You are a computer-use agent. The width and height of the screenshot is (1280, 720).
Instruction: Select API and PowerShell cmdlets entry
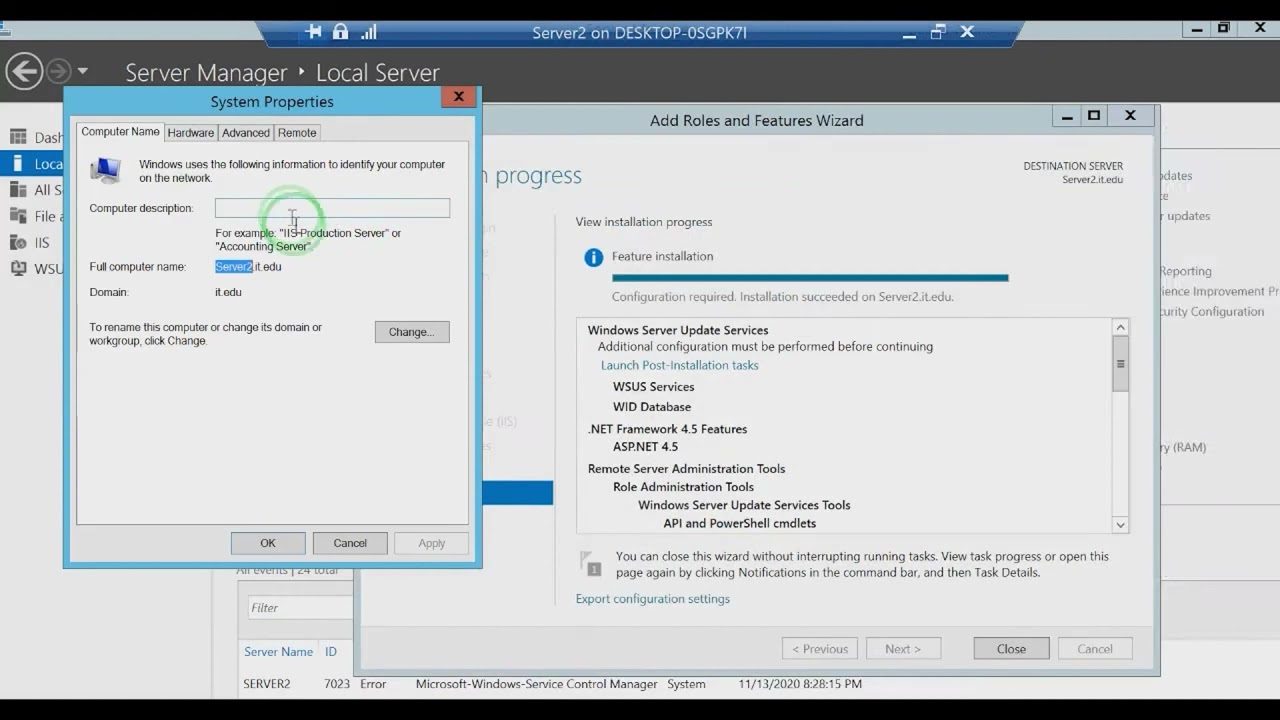click(x=739, y=523)
